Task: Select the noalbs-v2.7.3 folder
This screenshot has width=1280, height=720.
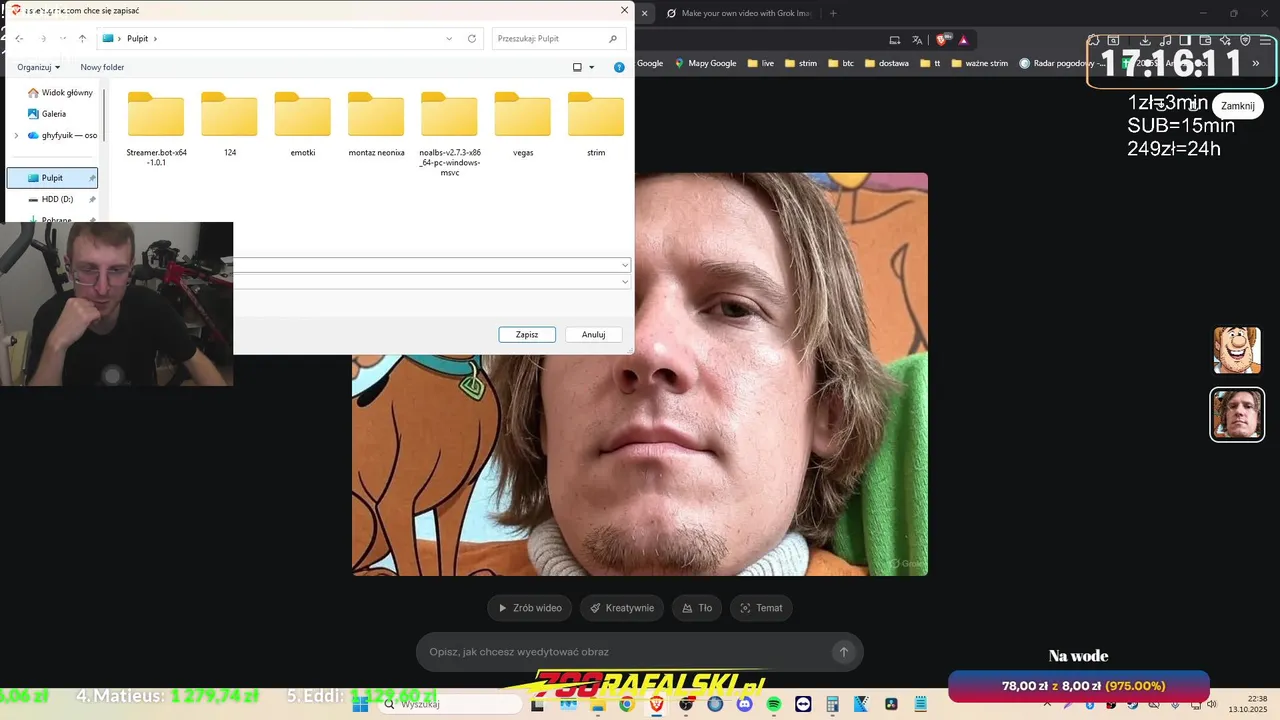Action: click(449, 133)
